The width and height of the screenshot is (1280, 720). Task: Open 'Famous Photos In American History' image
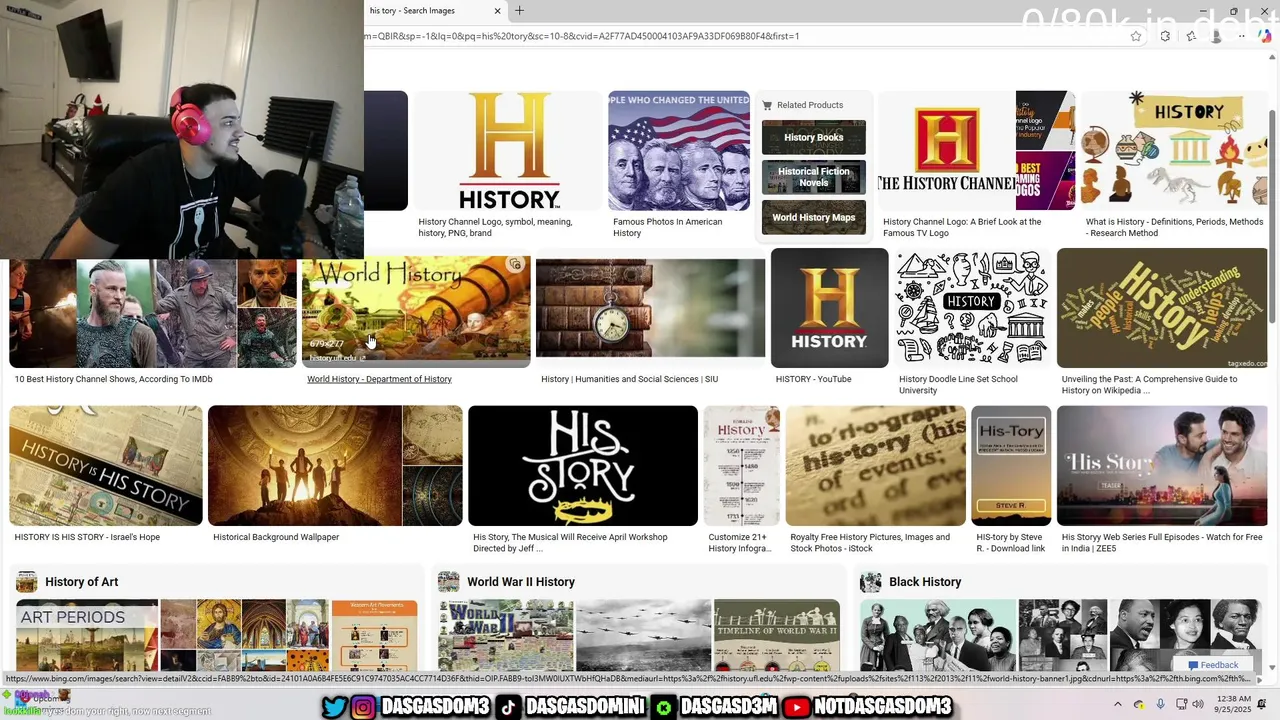point(679,151)
